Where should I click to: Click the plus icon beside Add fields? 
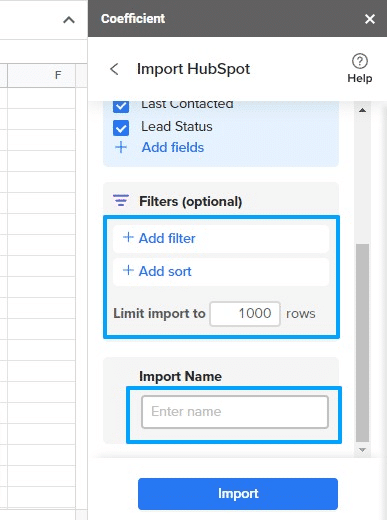[121, 147]
